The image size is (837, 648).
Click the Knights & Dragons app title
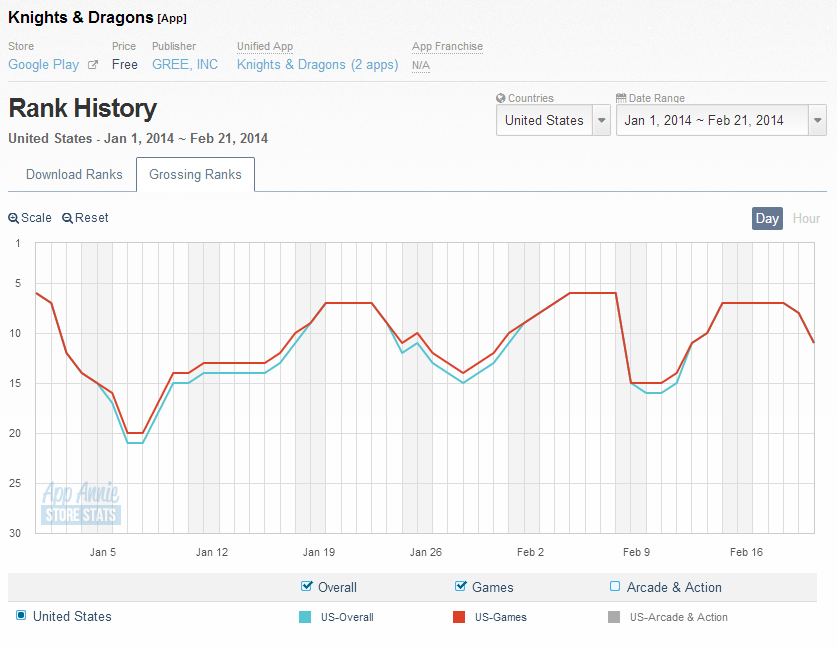[81, 18]
